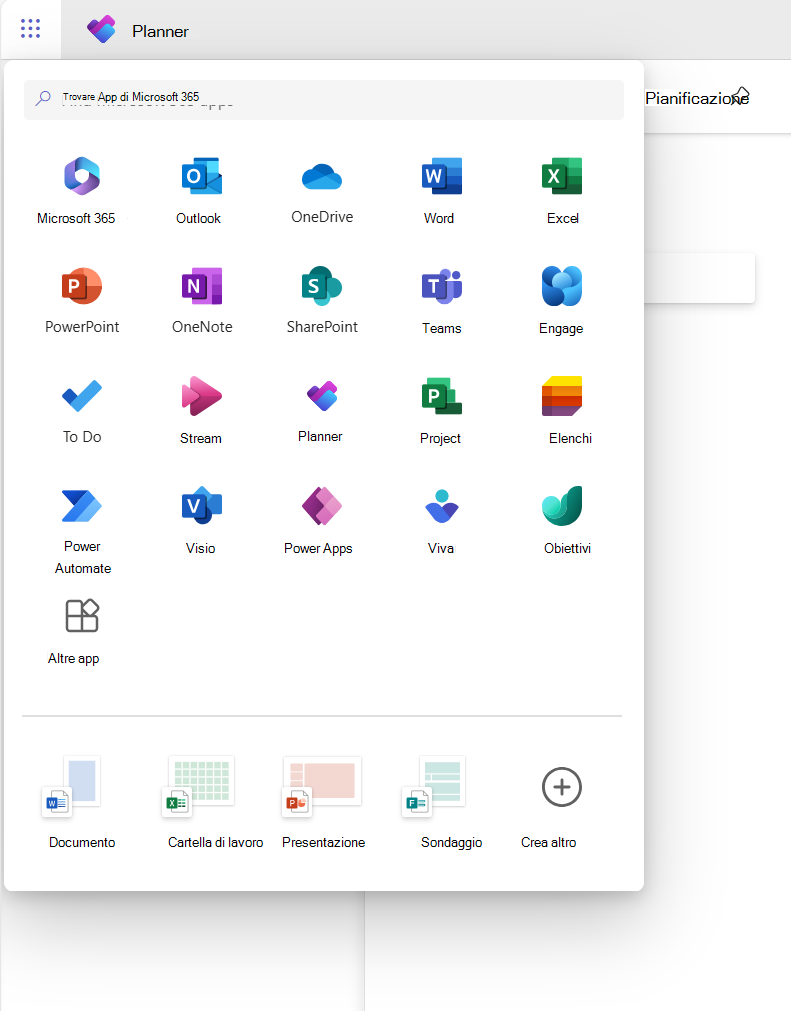Screen dimensions: 791x1011
Task: Click Pianificazione heading behind the panel
Action: click(696, 98)
